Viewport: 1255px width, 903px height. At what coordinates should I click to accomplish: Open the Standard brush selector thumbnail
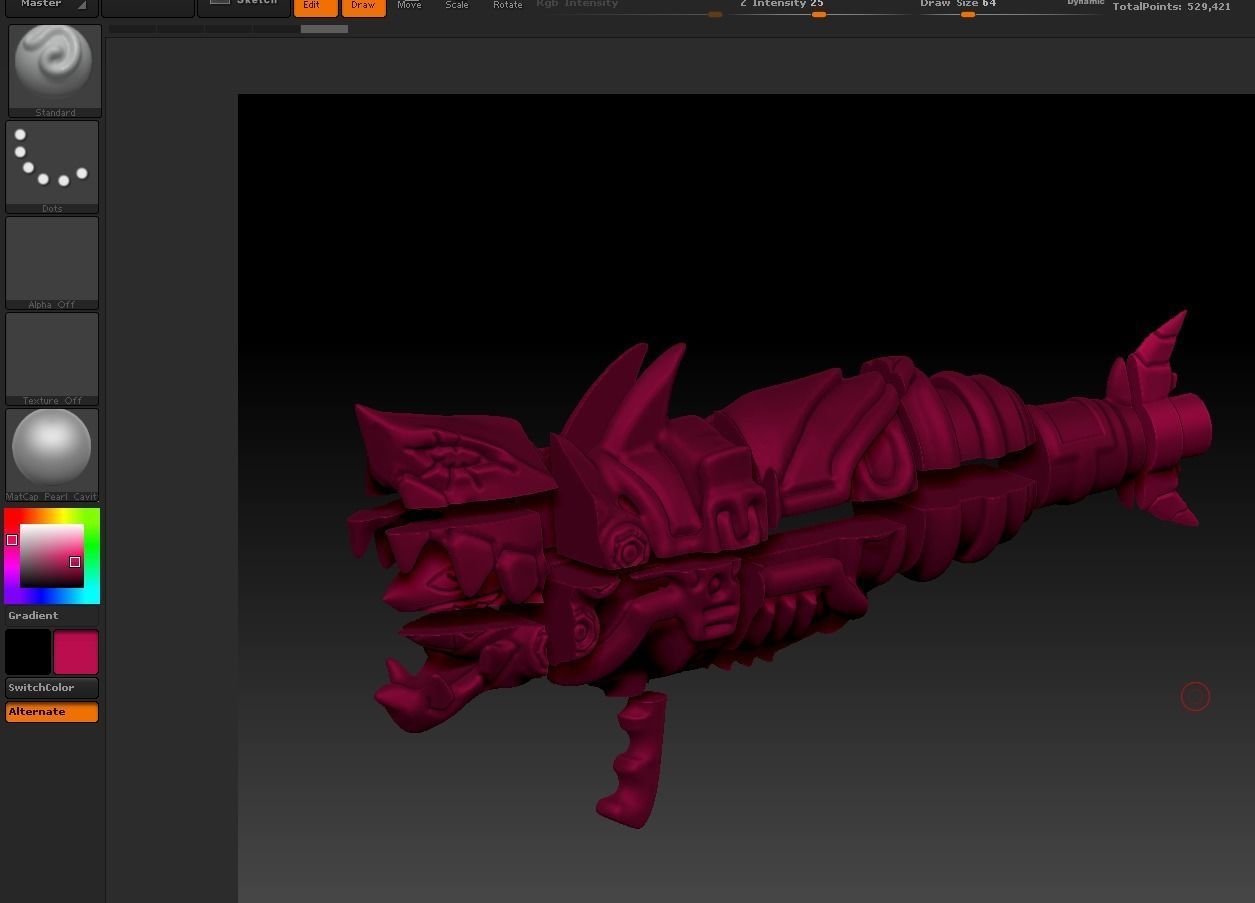click(x=54, y=70)
